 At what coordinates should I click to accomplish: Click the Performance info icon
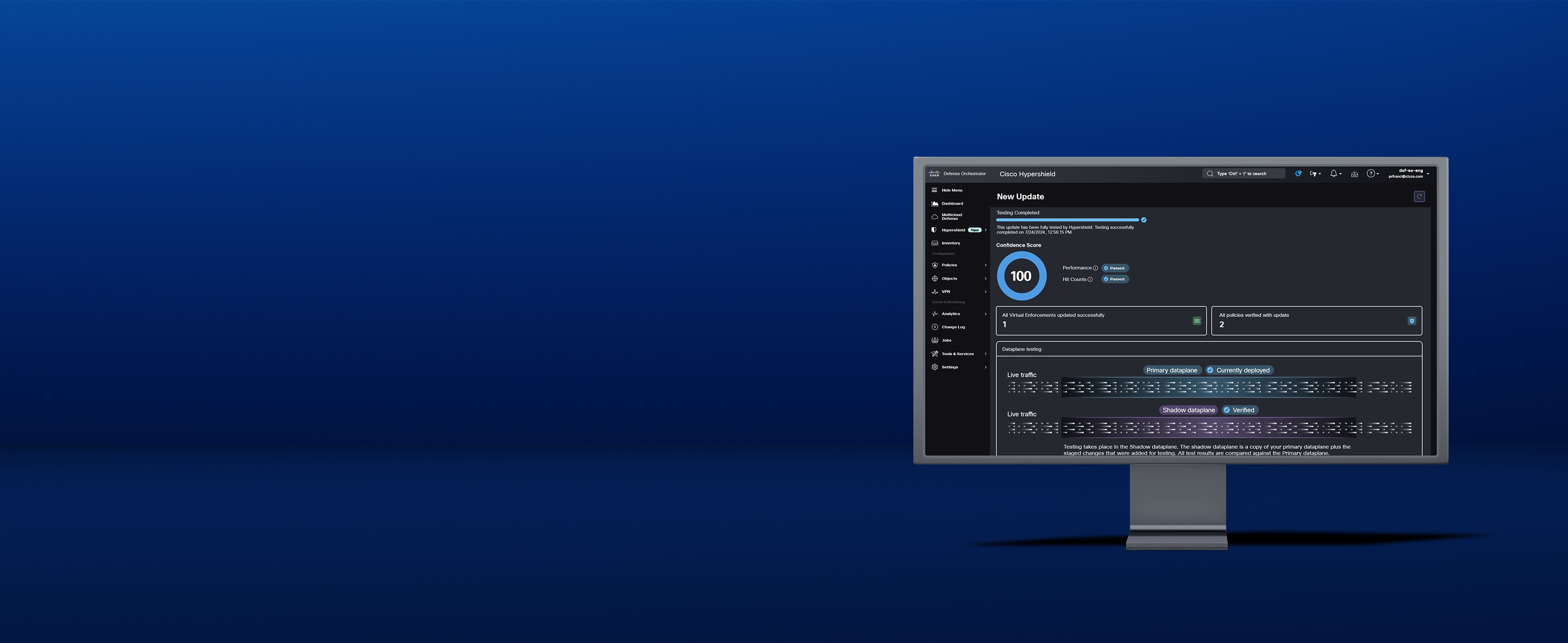pyautogui.click(x=1096, y=268)
